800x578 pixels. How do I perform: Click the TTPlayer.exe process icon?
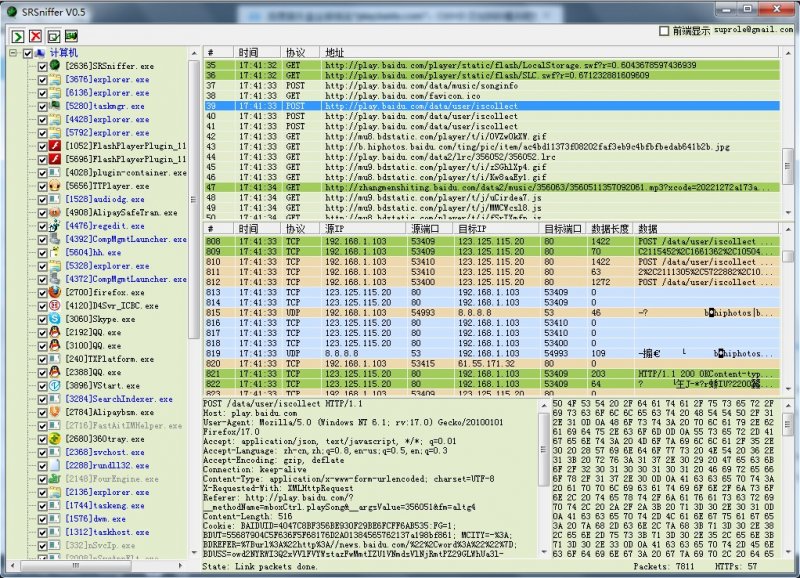[55, 186]
